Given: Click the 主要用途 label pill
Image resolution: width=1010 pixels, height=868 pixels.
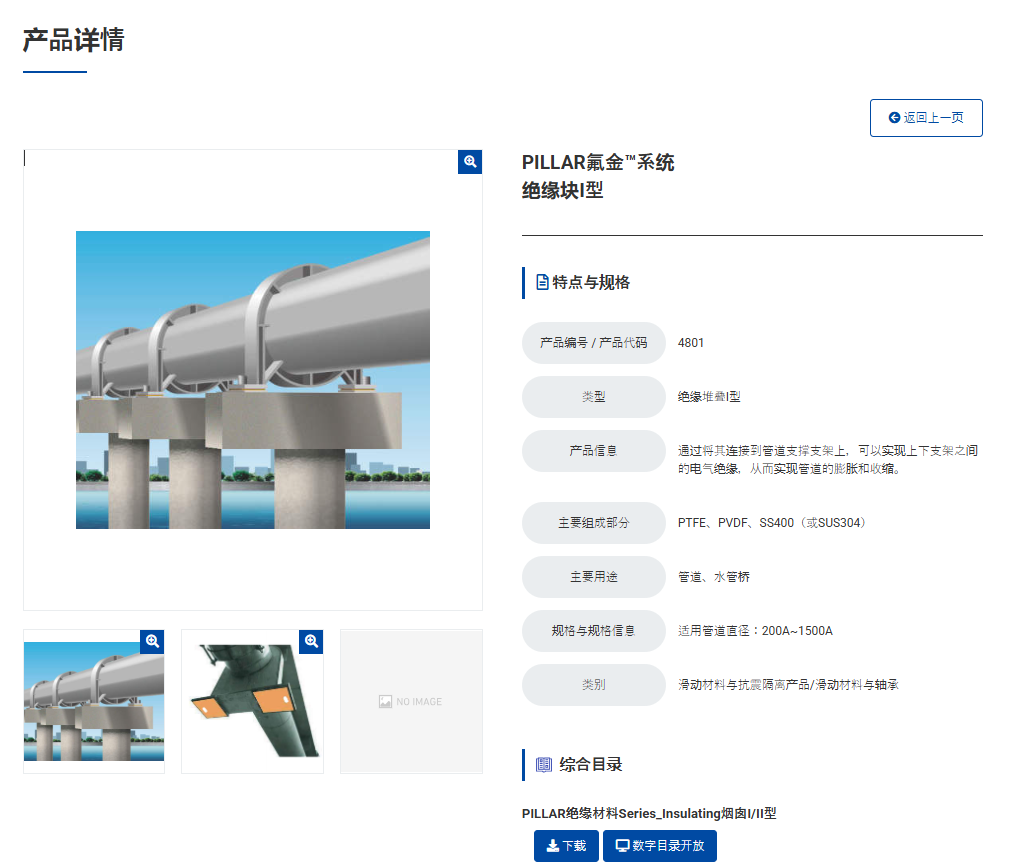Looking at the screenshot, I should pyautogui.click(x=593, y=577).
